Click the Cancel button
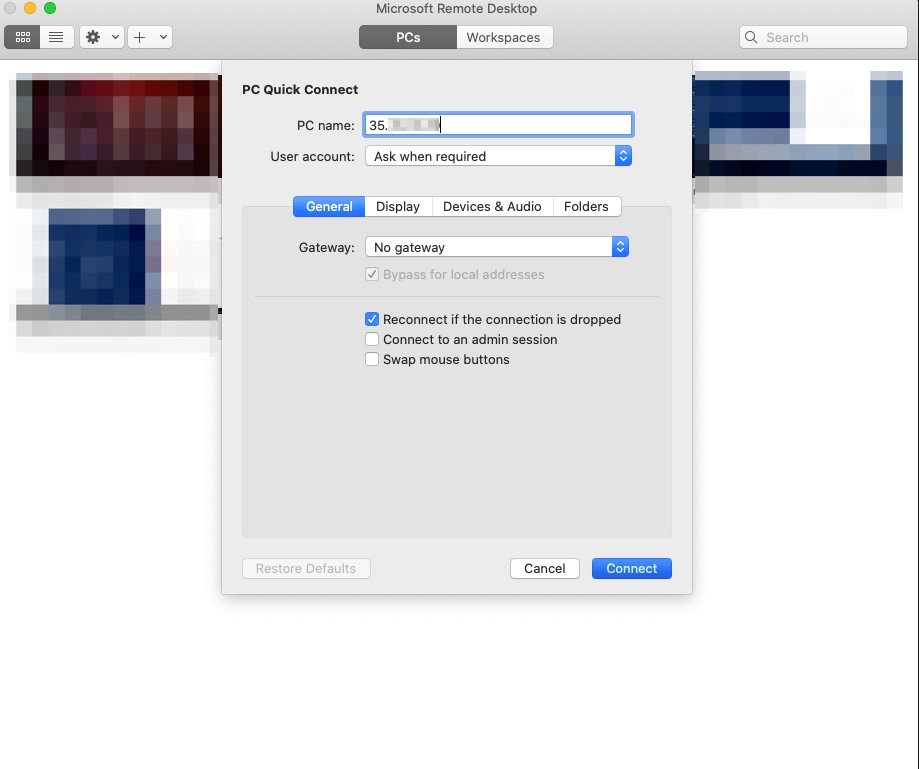919x769 pixels. point(544,569)
